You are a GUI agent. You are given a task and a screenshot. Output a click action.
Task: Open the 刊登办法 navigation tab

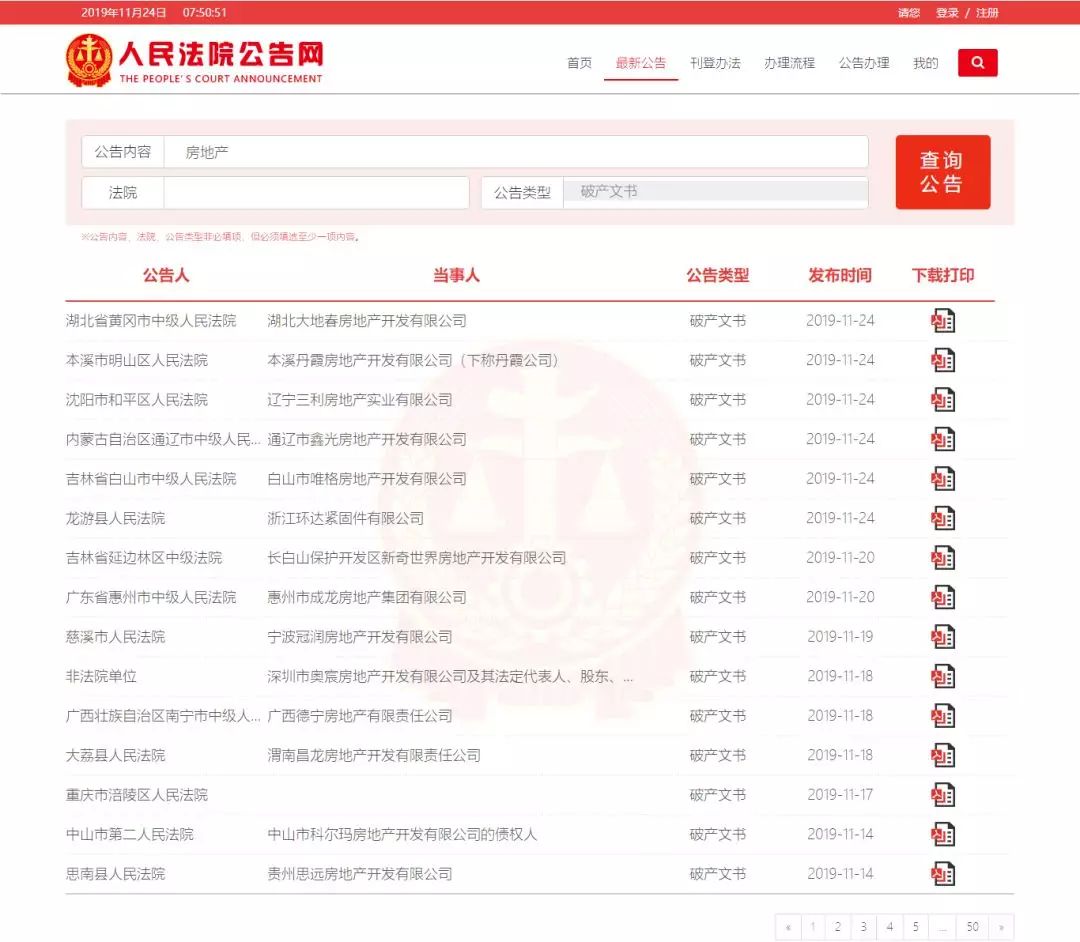click(713, 61)
